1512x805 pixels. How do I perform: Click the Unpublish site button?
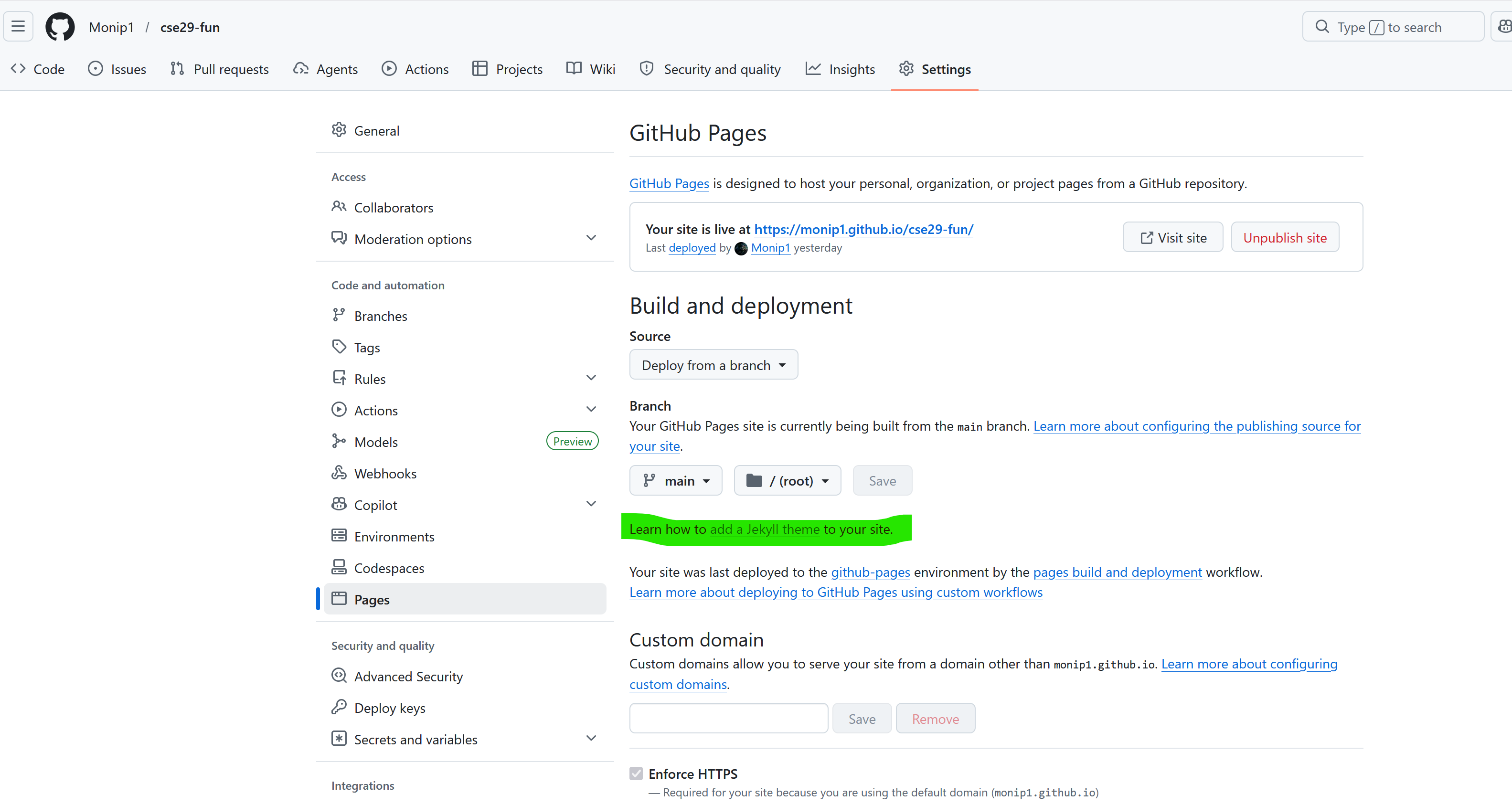[x=1284, y=237]
